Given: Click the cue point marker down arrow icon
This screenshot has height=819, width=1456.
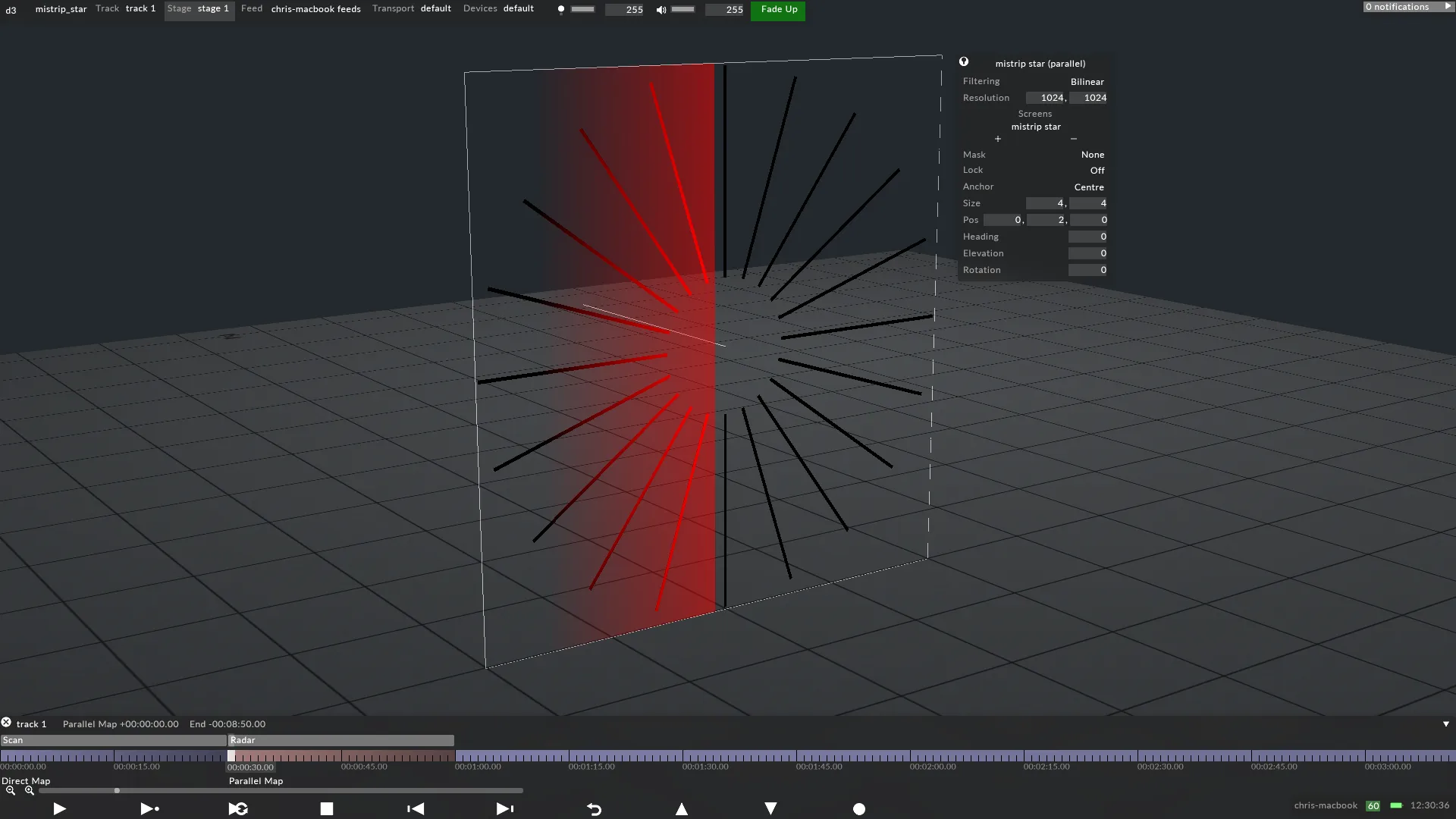Looking at the screenshot, I should click(770, 808).
